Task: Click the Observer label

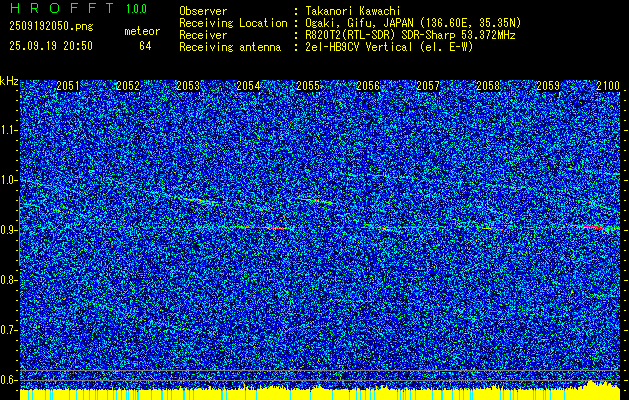Action: 203,11
